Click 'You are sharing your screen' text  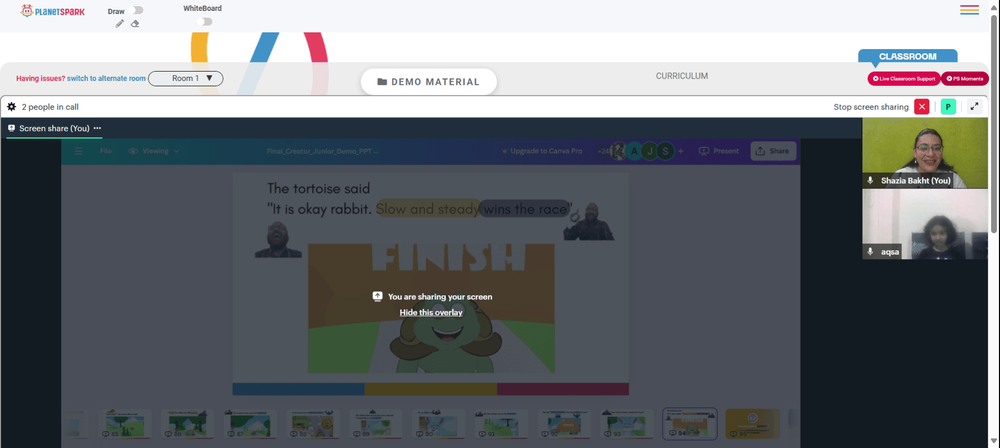(440, 297)
